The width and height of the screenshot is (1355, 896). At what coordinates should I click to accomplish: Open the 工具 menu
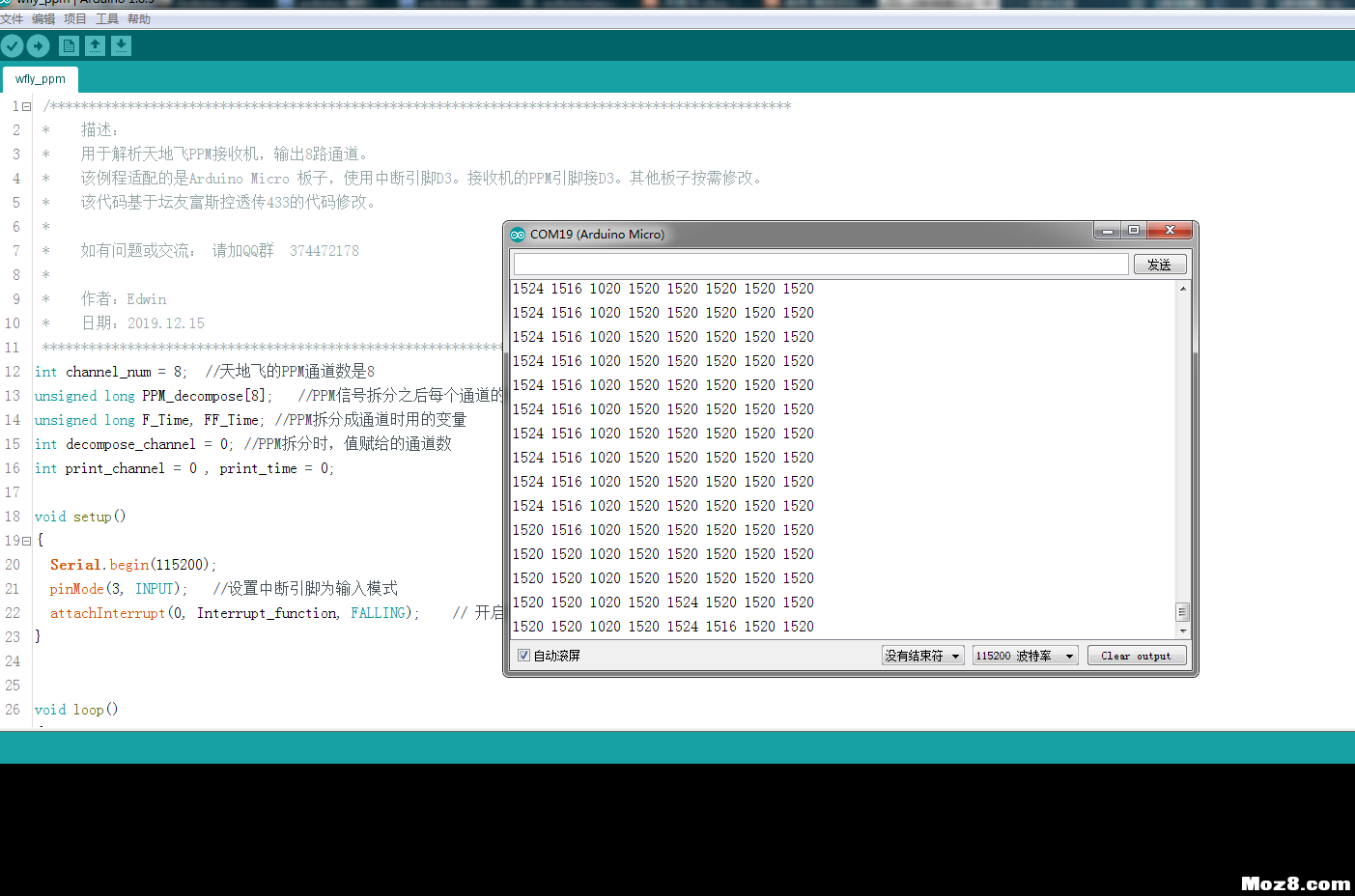pos(107,19)
